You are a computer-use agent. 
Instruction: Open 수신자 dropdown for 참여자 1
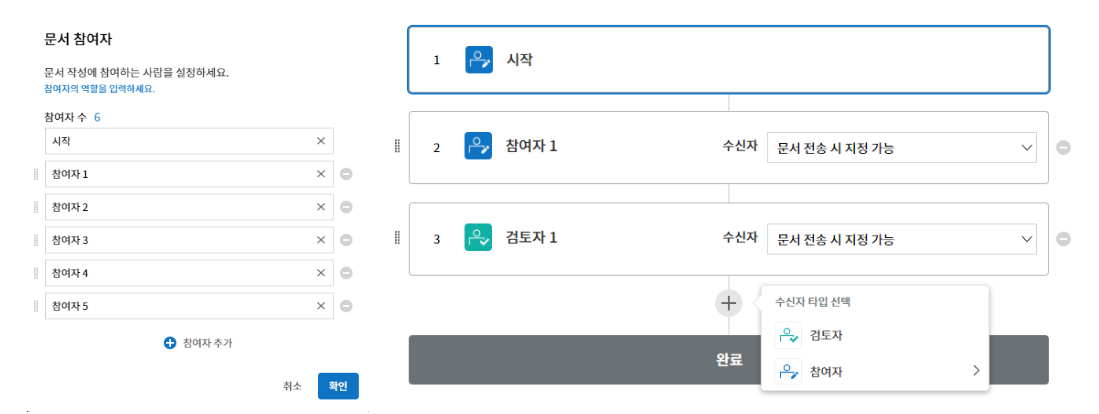(902, 148)
